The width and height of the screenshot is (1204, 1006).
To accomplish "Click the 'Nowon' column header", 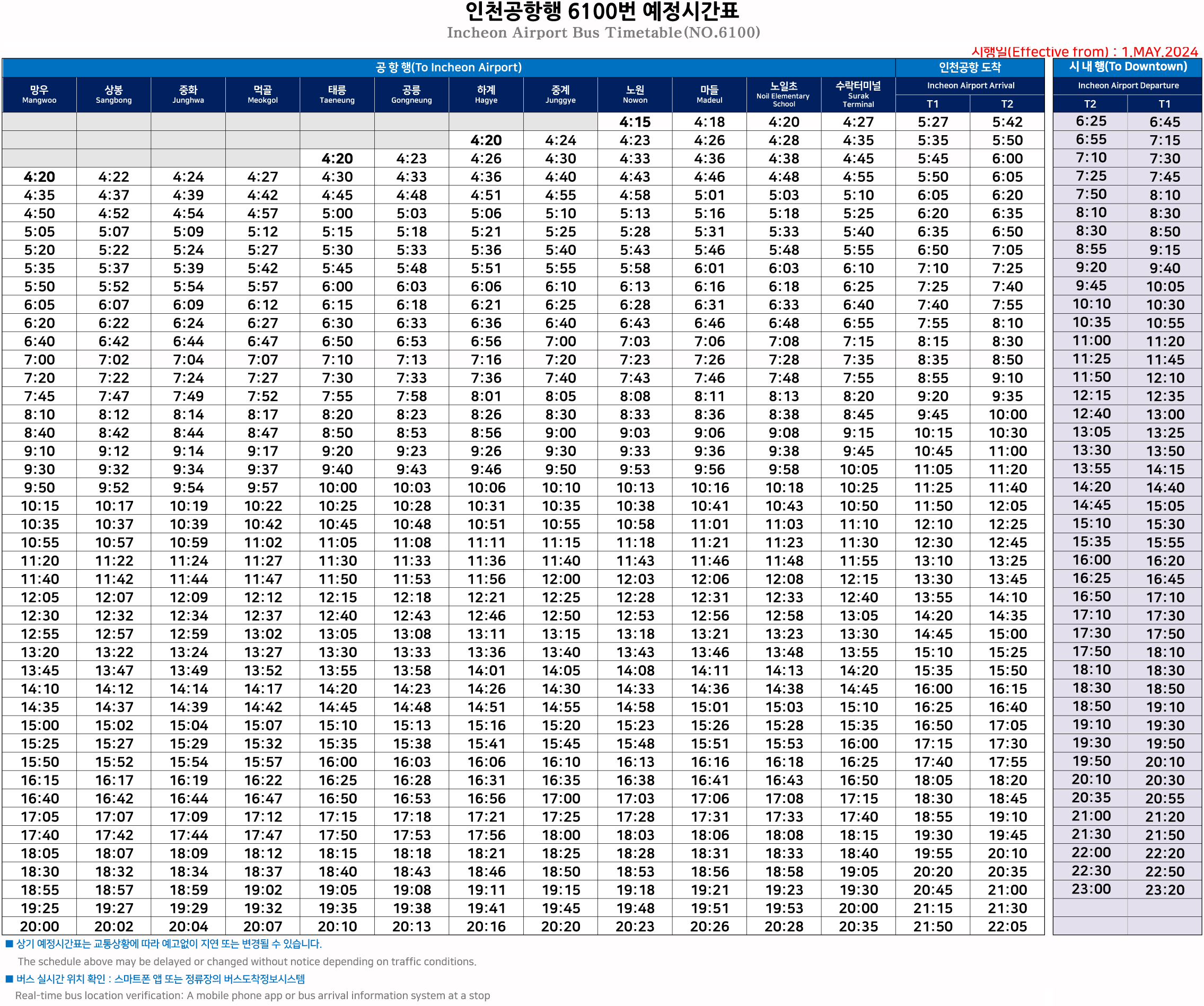I will pos(635,94).
